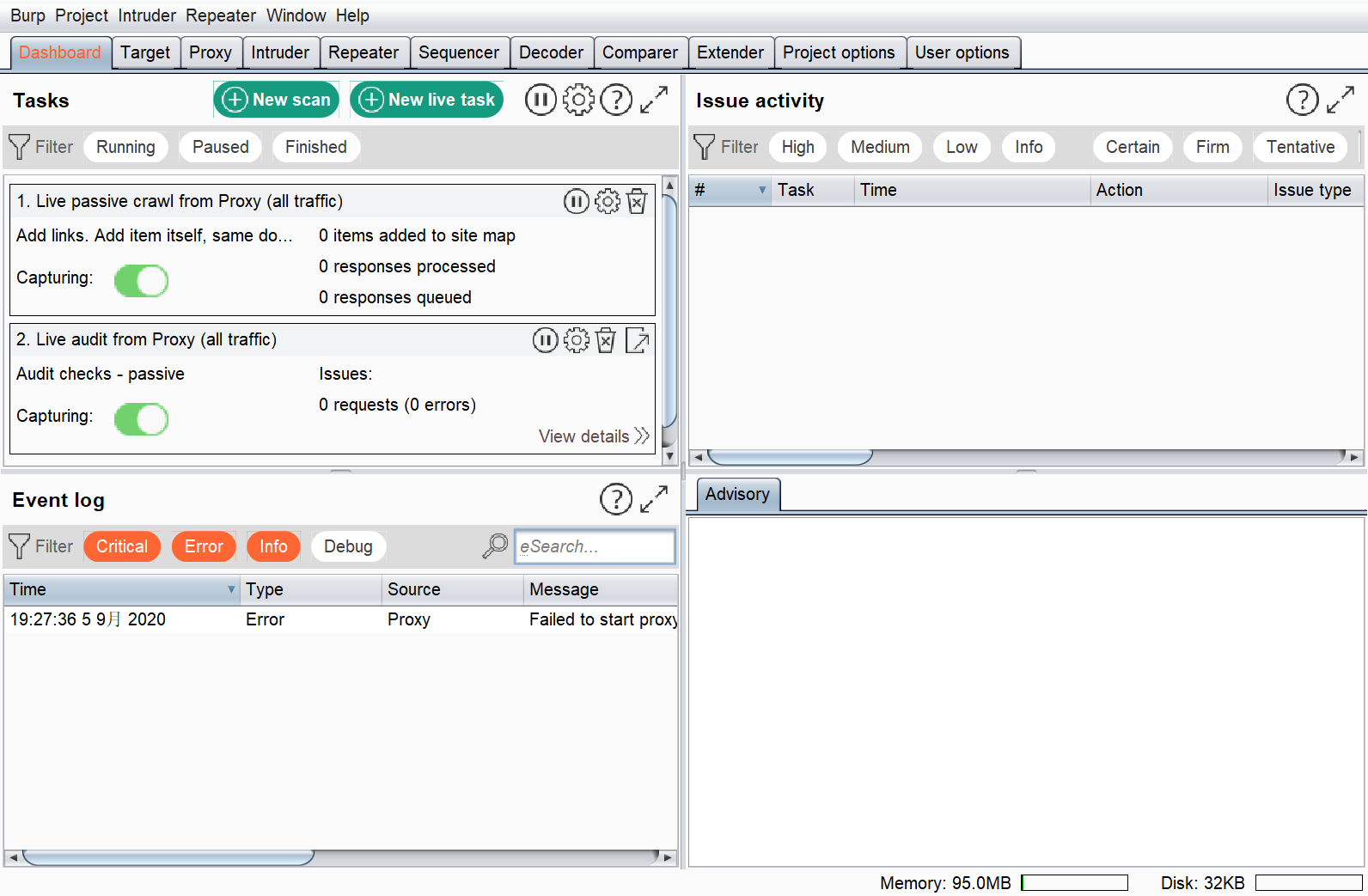The height and width of the screenshot is (896, 1368).
Task: Configure the Live audit from Proxy task
Action: (576, 341)
